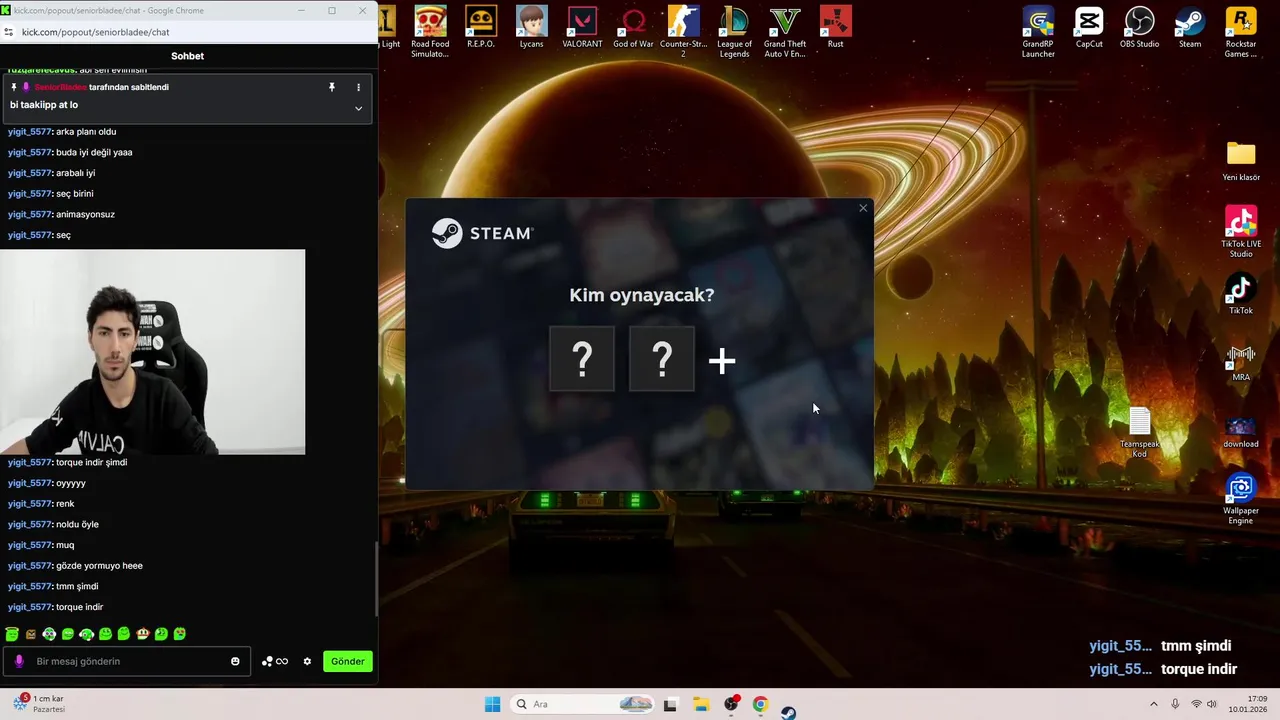Switch to Steam on the taskbar
The image size is (1280, 720).
789,712
